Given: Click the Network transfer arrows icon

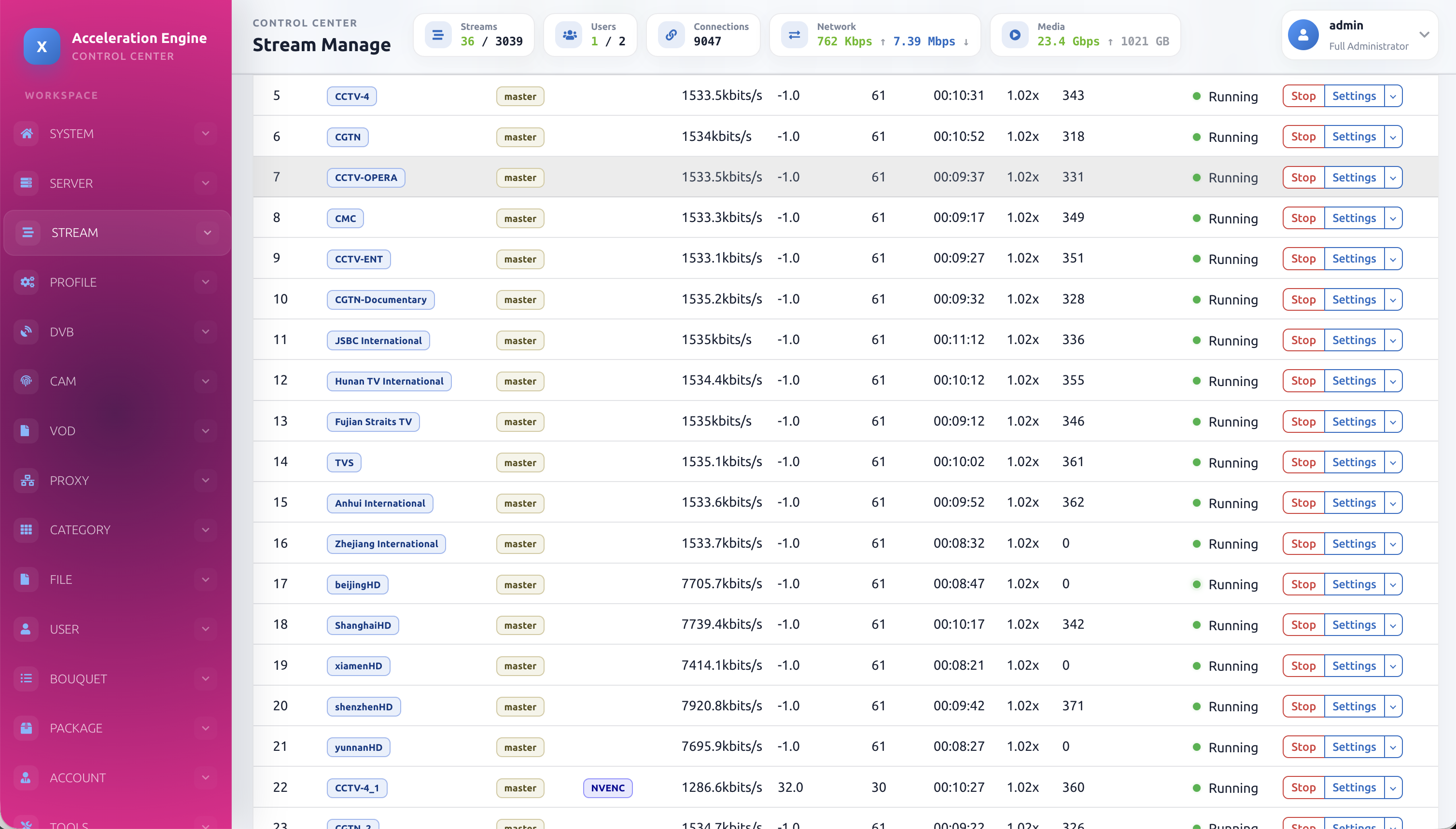Looking at the screenshot, I should [794, 35].
